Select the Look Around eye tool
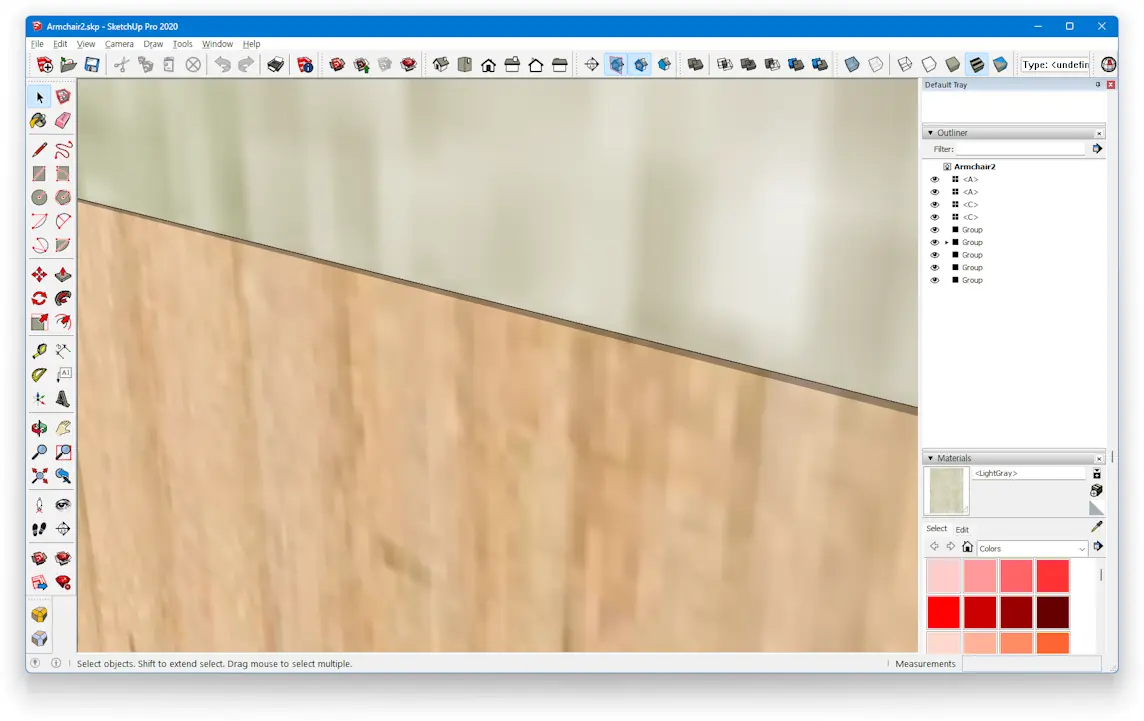 [63, 505]
